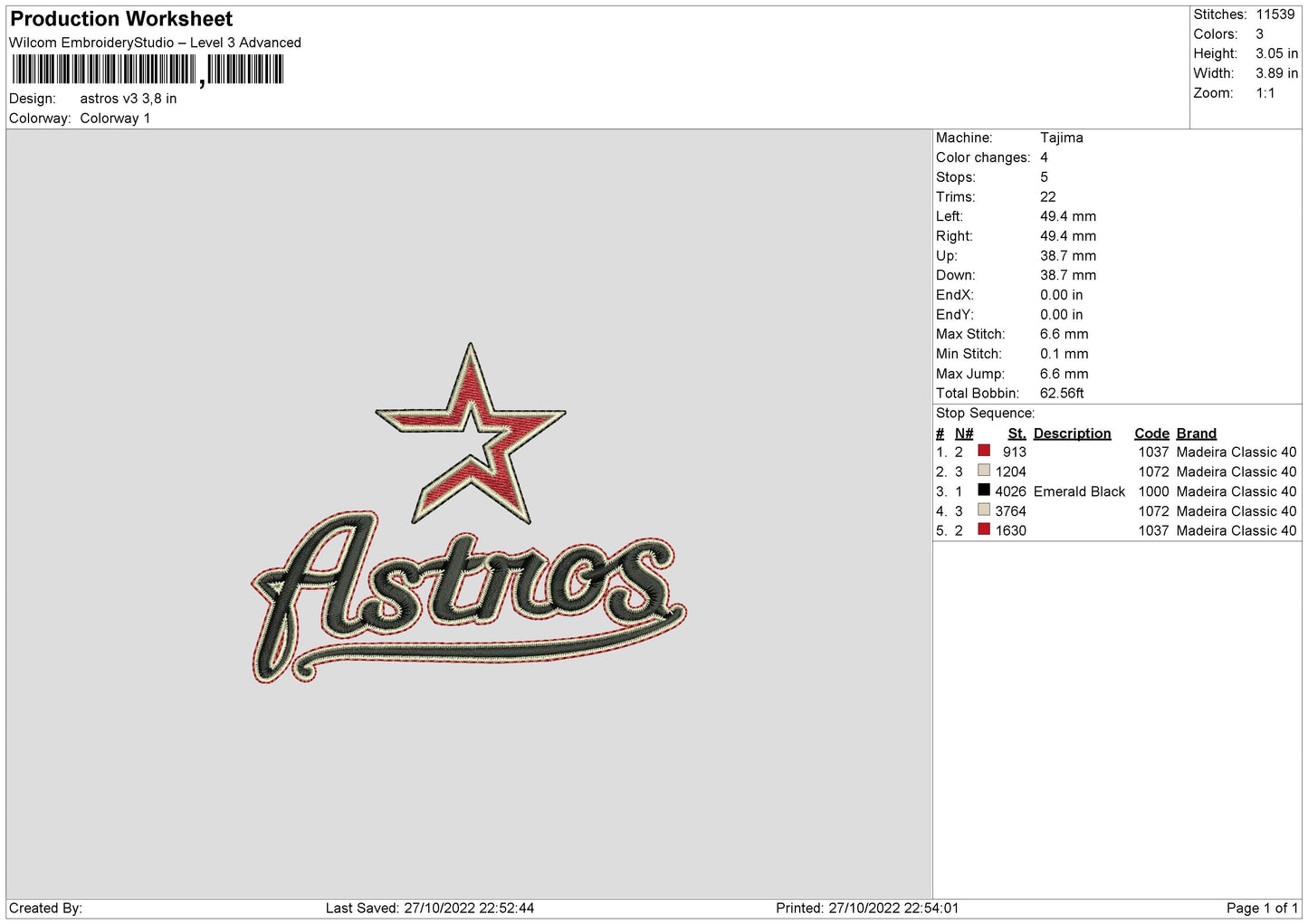Click the red color swatch in stop row 1
This screenshot has width=1308, height=924.
point(984,451)
